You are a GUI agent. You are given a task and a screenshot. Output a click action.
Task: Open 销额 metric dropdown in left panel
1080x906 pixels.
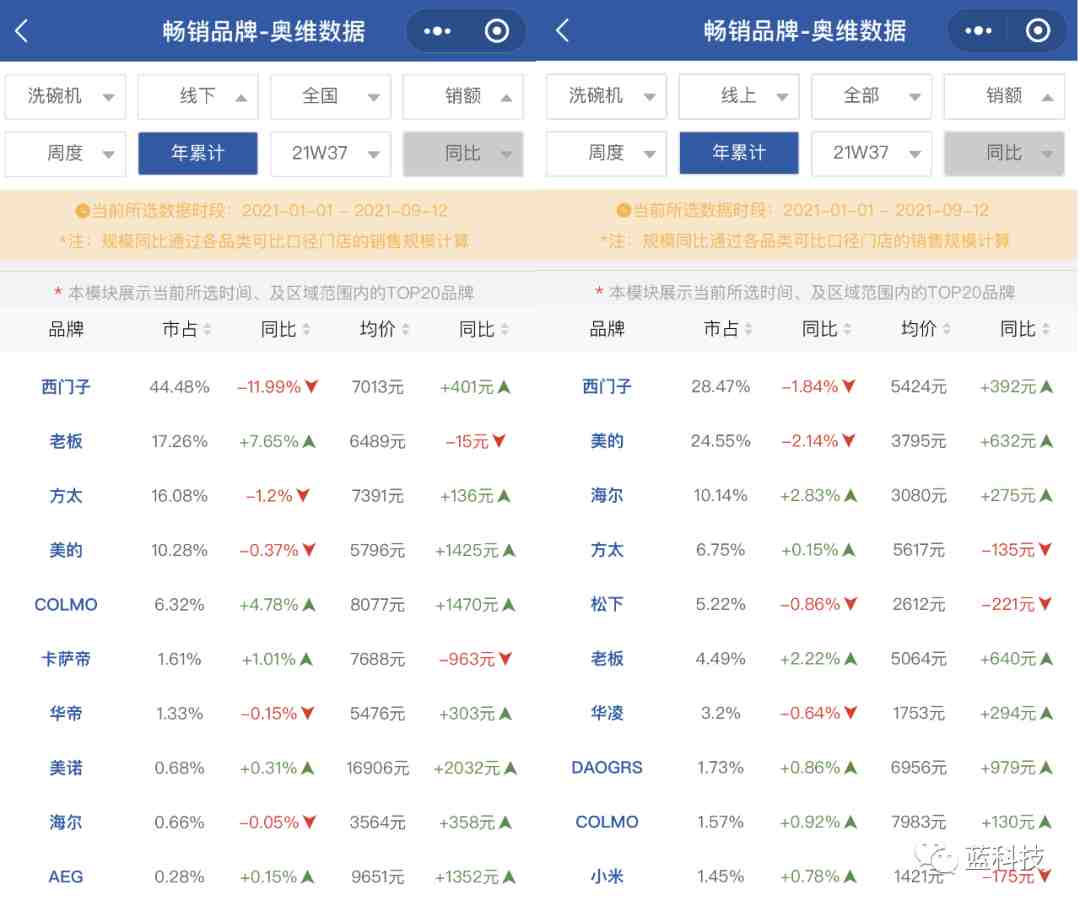coord(463,96)
